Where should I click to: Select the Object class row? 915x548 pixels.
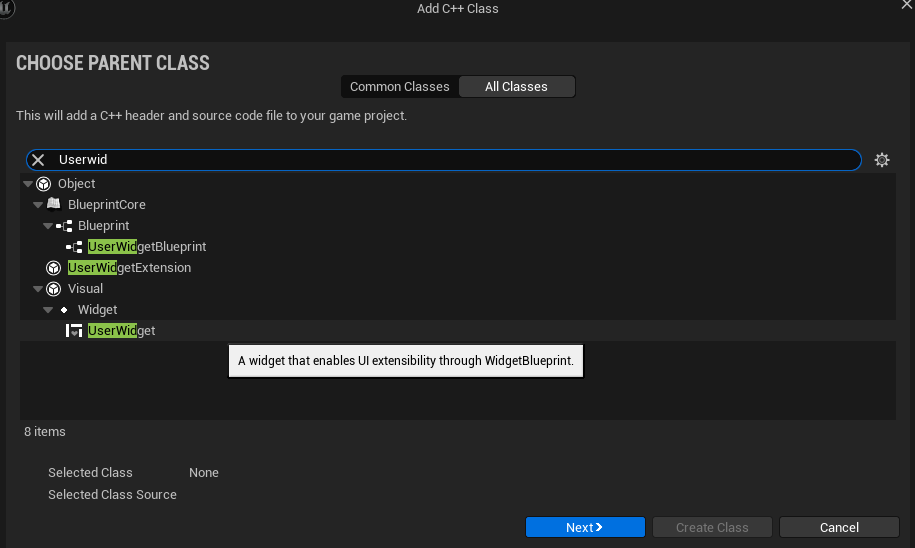tap(458, 184)
